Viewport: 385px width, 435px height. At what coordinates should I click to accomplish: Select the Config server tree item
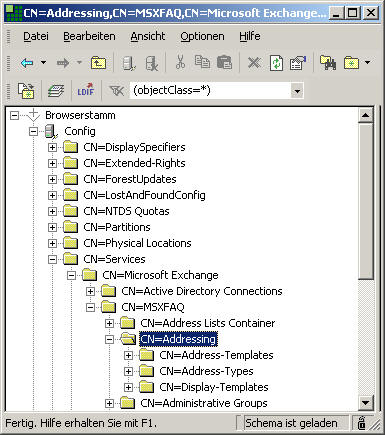click(x=80, y=131)
